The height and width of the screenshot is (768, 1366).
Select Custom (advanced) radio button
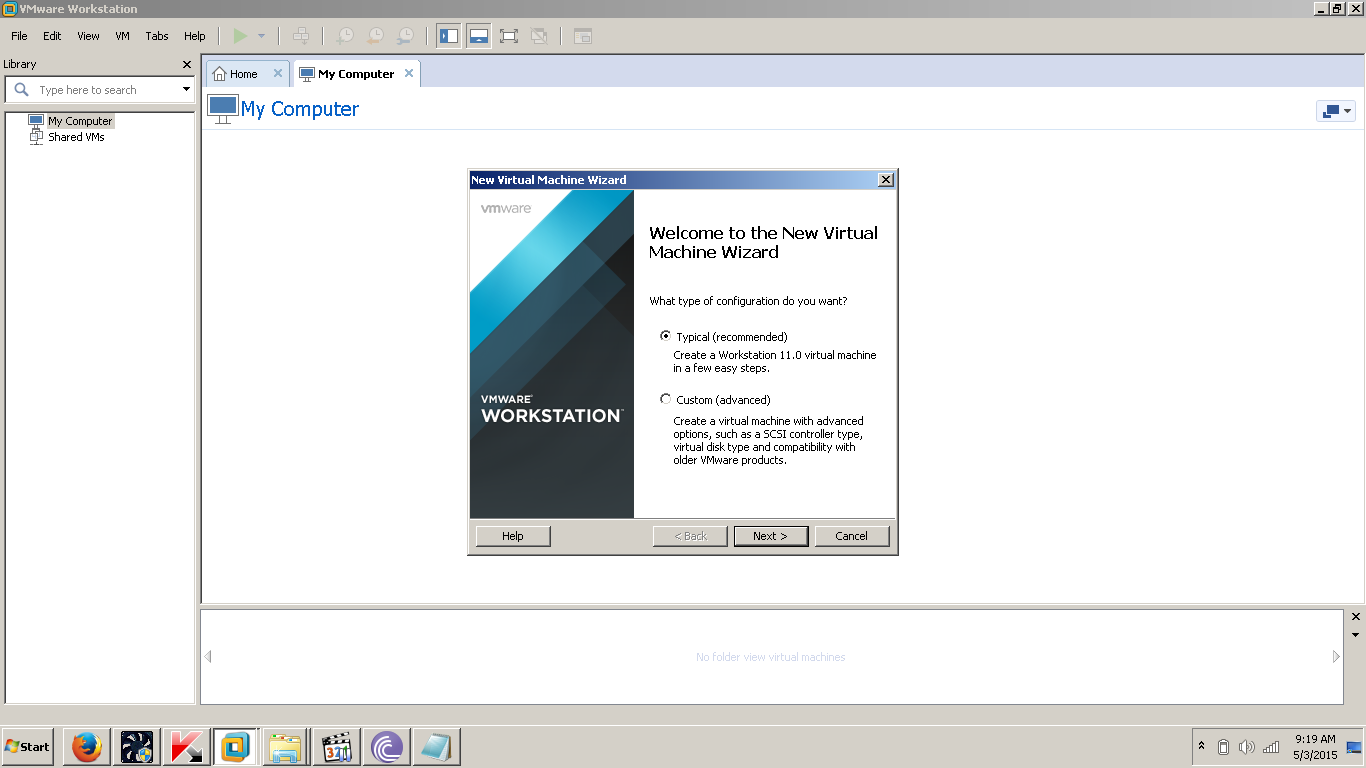click(x=666, y=399)
